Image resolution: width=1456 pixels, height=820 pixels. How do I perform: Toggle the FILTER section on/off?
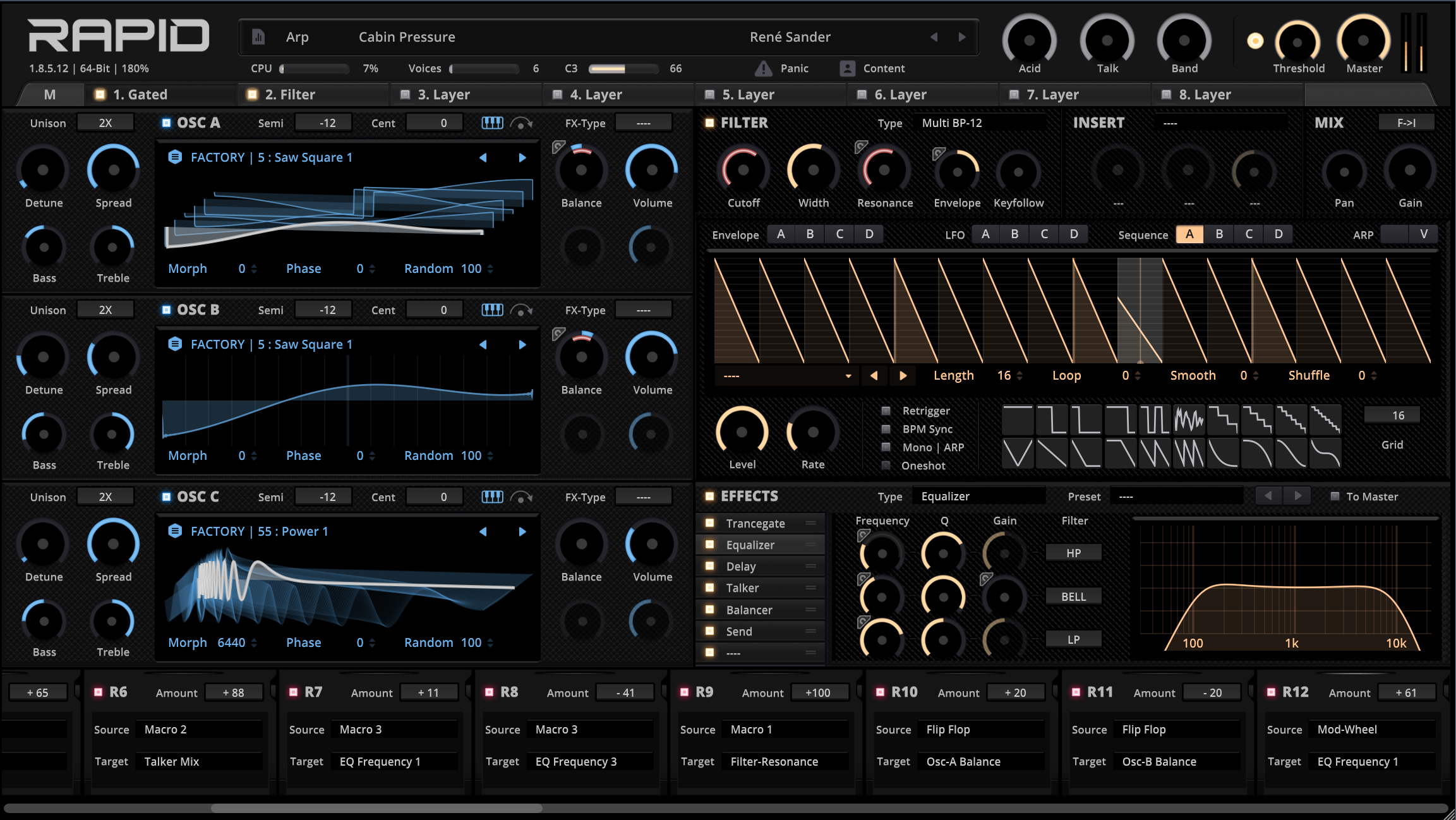click(x=709, y=123)
